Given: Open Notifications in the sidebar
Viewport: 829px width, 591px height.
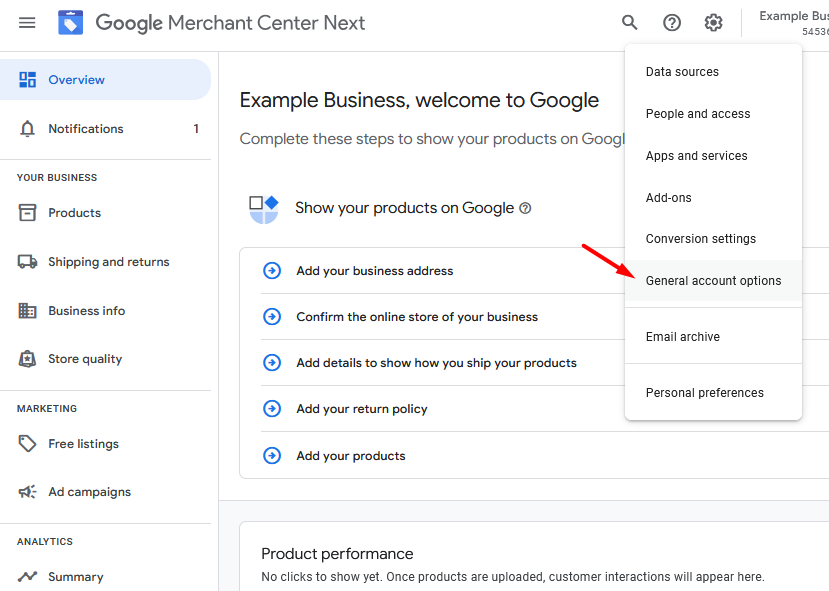Looking at the screenshot, I should coord(105,128).
